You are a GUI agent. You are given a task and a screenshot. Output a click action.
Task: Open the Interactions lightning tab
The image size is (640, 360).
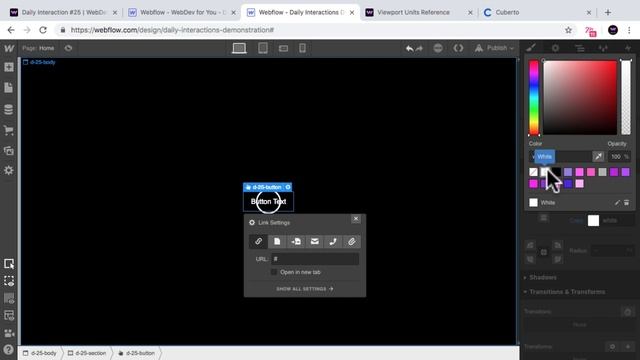click(x=627, y=48)
